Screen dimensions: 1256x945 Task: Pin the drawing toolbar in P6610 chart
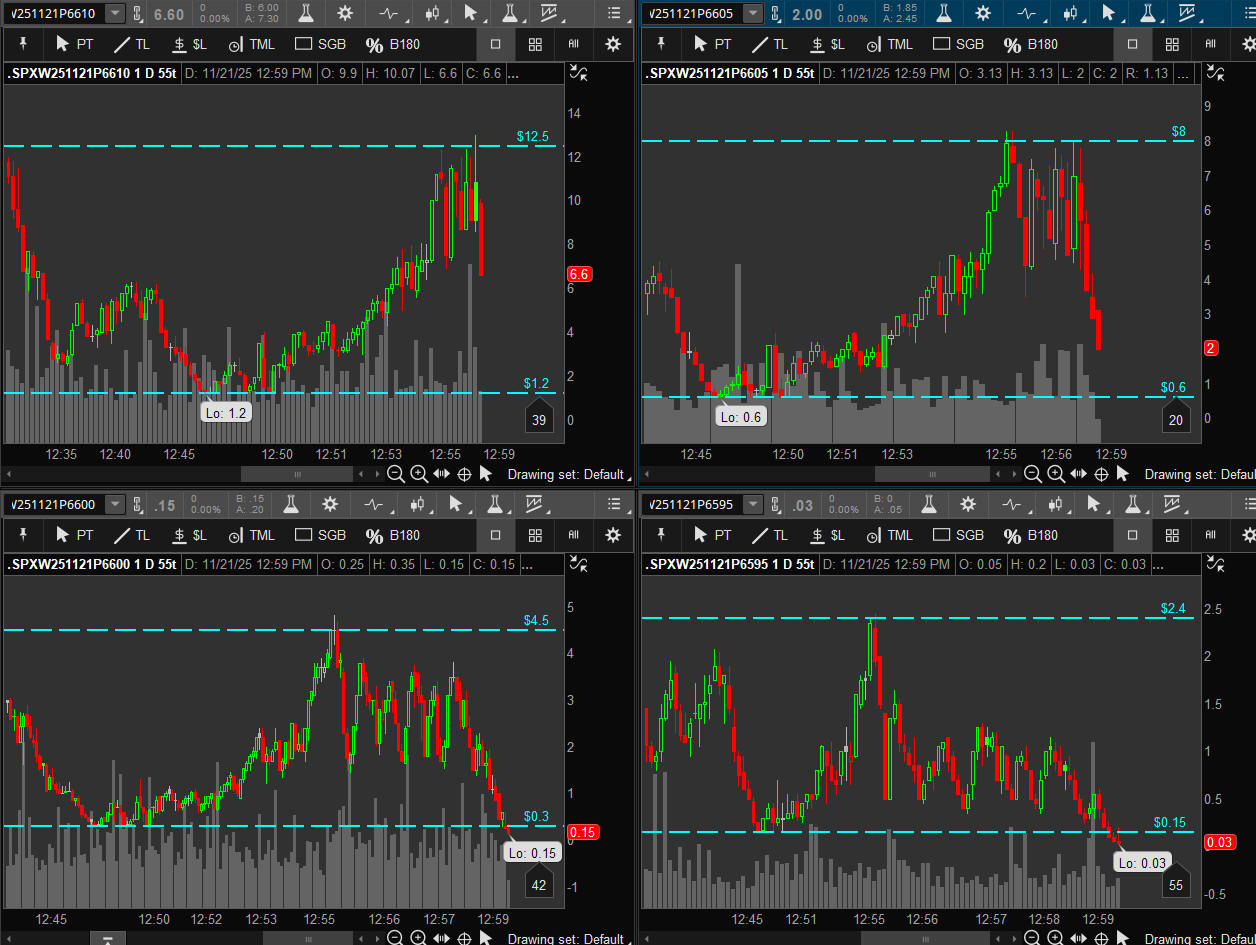pyautogui.click(x=24, y=44)
